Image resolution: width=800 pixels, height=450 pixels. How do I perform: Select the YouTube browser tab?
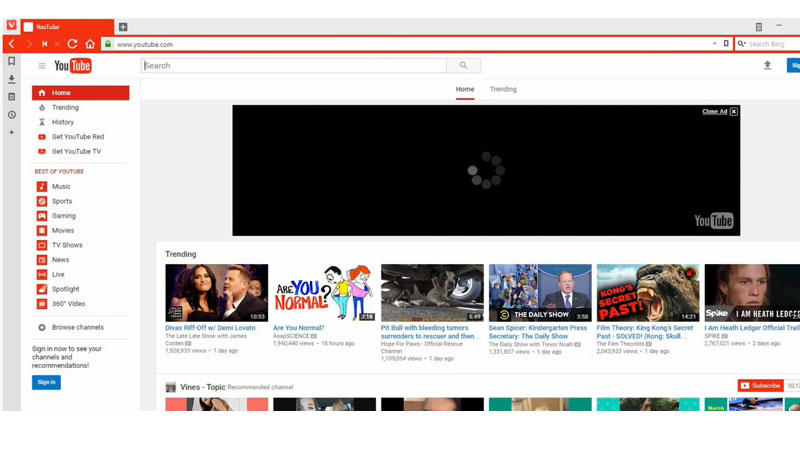coord(67,27)
